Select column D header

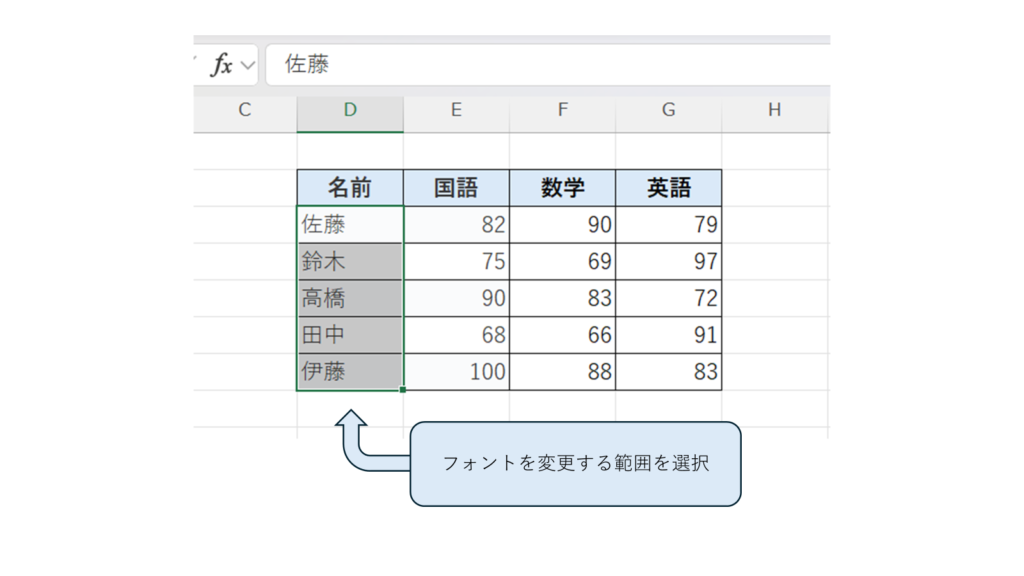click(350, 111)
